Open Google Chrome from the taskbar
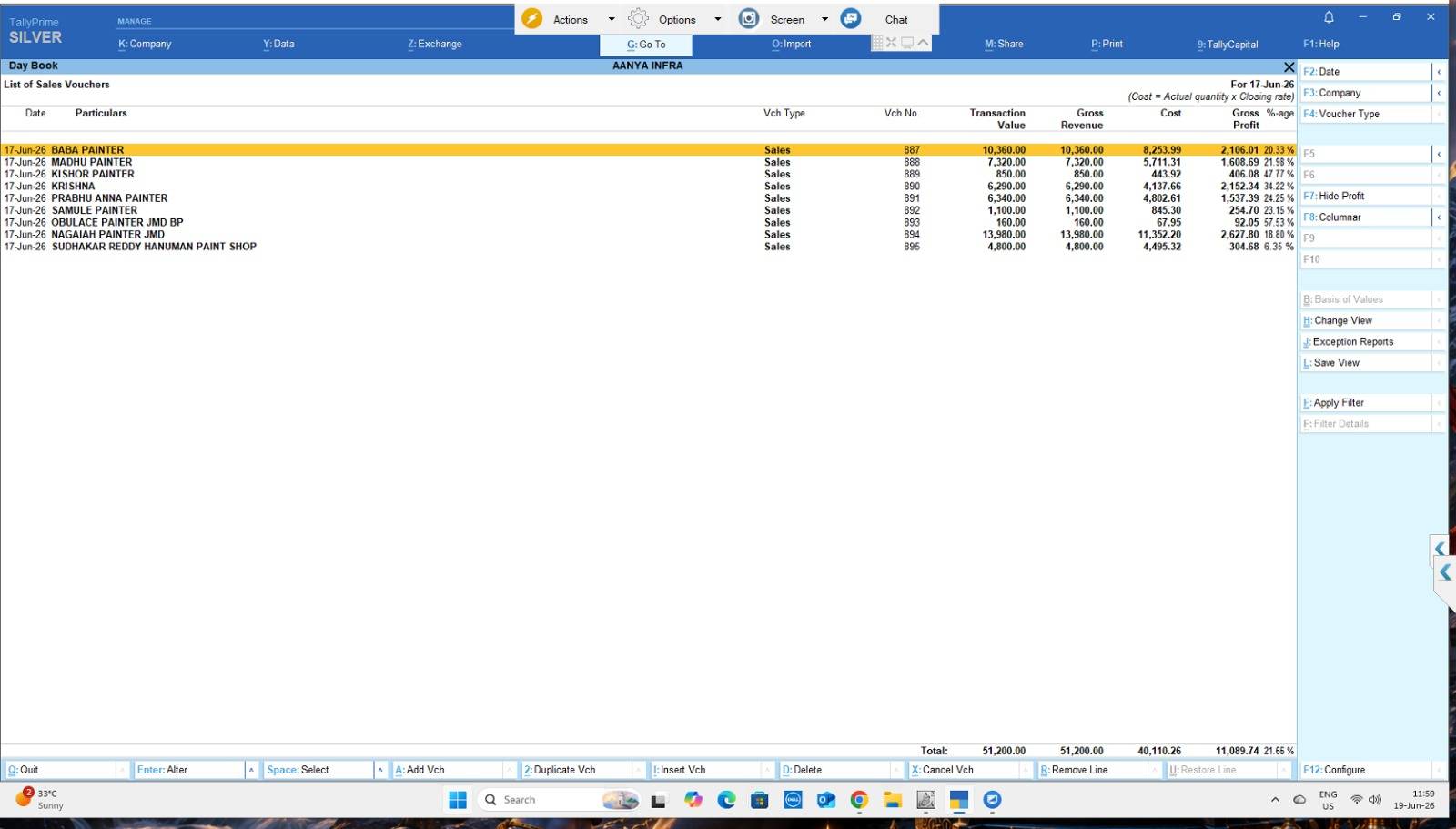1456x829 pixels. (x=859, y=800)
